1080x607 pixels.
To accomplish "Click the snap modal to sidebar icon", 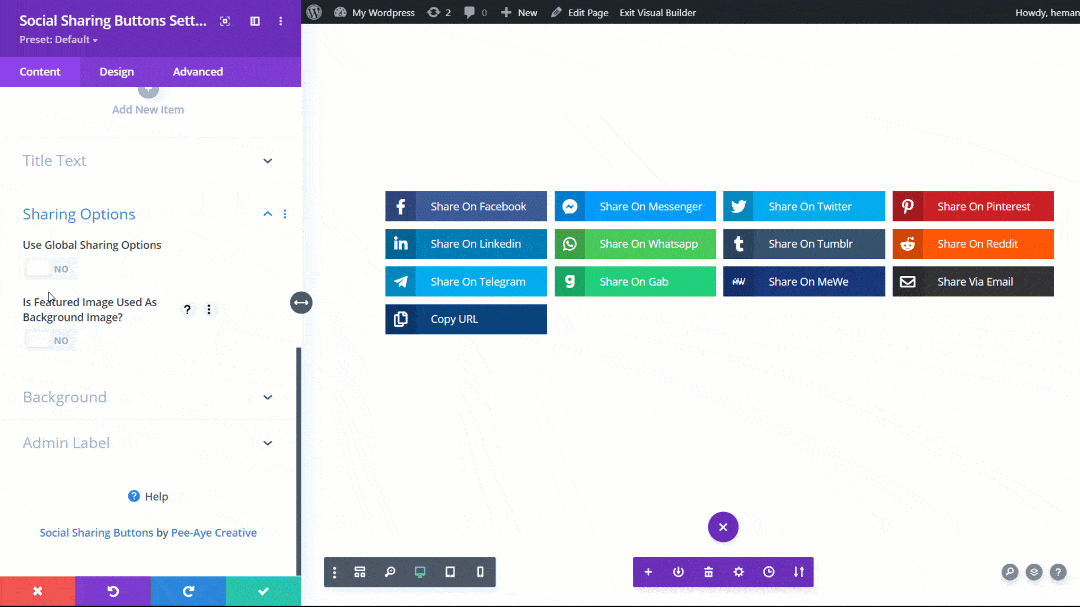I will click(x=255, y=21).
